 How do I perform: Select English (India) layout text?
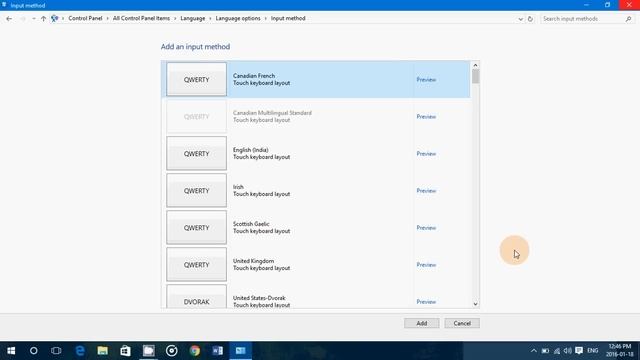(x=261, y=153)
